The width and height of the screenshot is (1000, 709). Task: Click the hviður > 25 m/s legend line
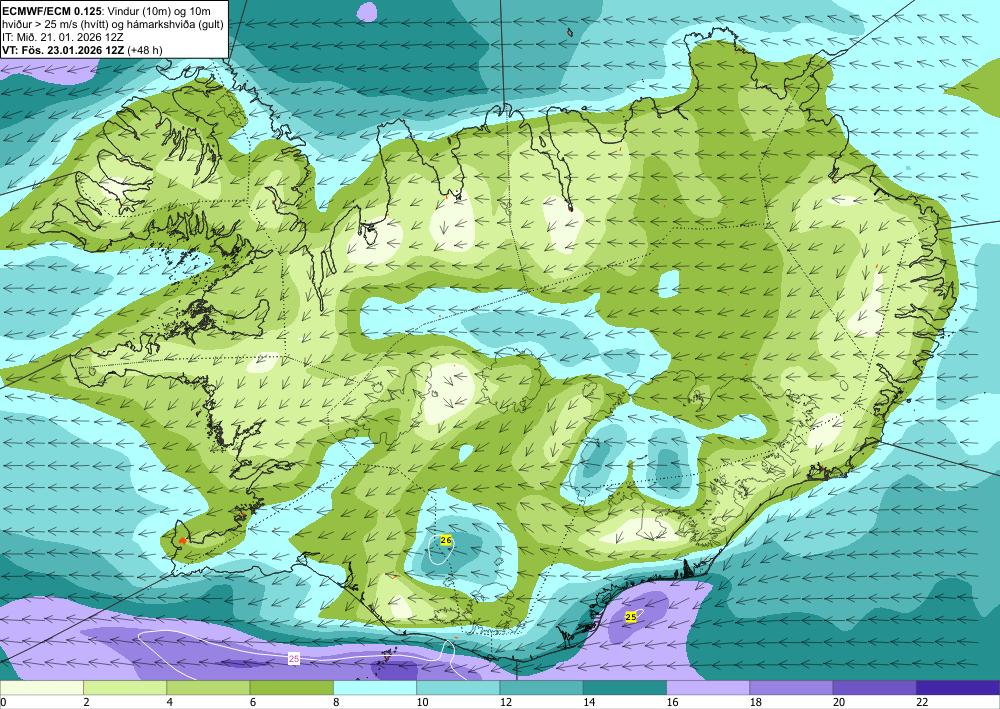click(x=113, y=24)
